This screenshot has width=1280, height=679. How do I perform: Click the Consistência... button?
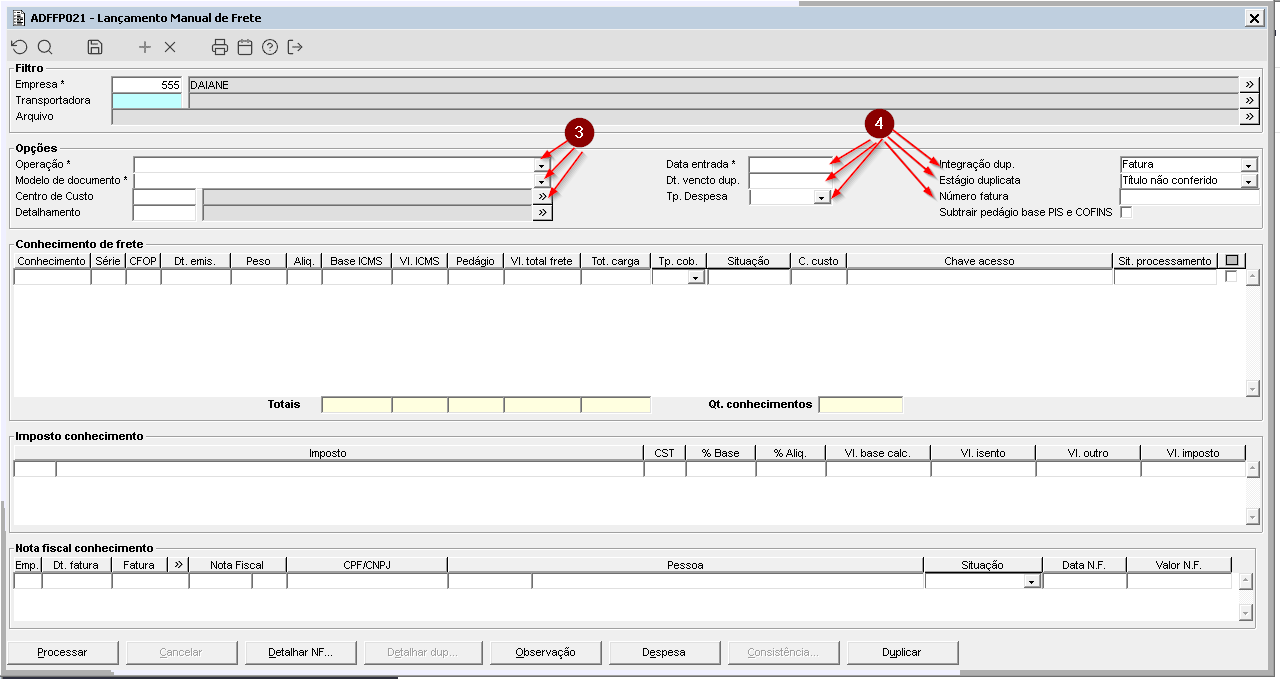tap(783, 652)
